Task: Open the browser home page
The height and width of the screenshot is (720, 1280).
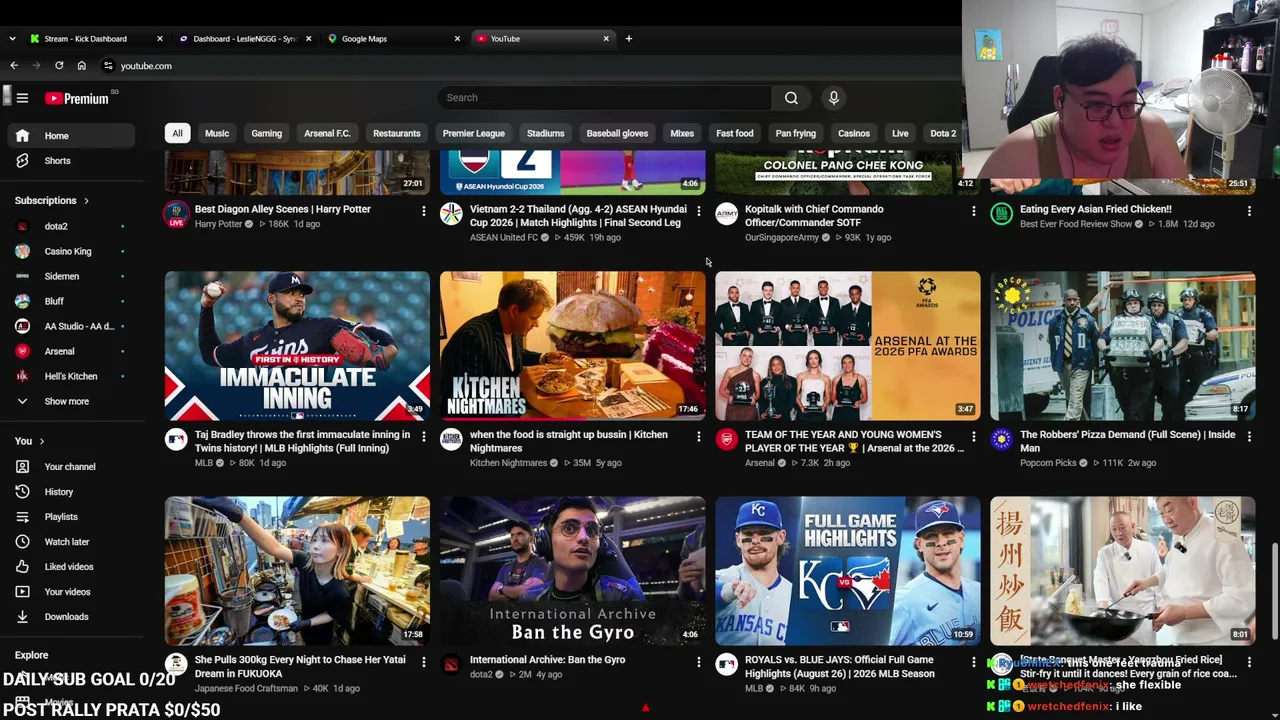Action: pyautogui.click(x=81, y=66)
